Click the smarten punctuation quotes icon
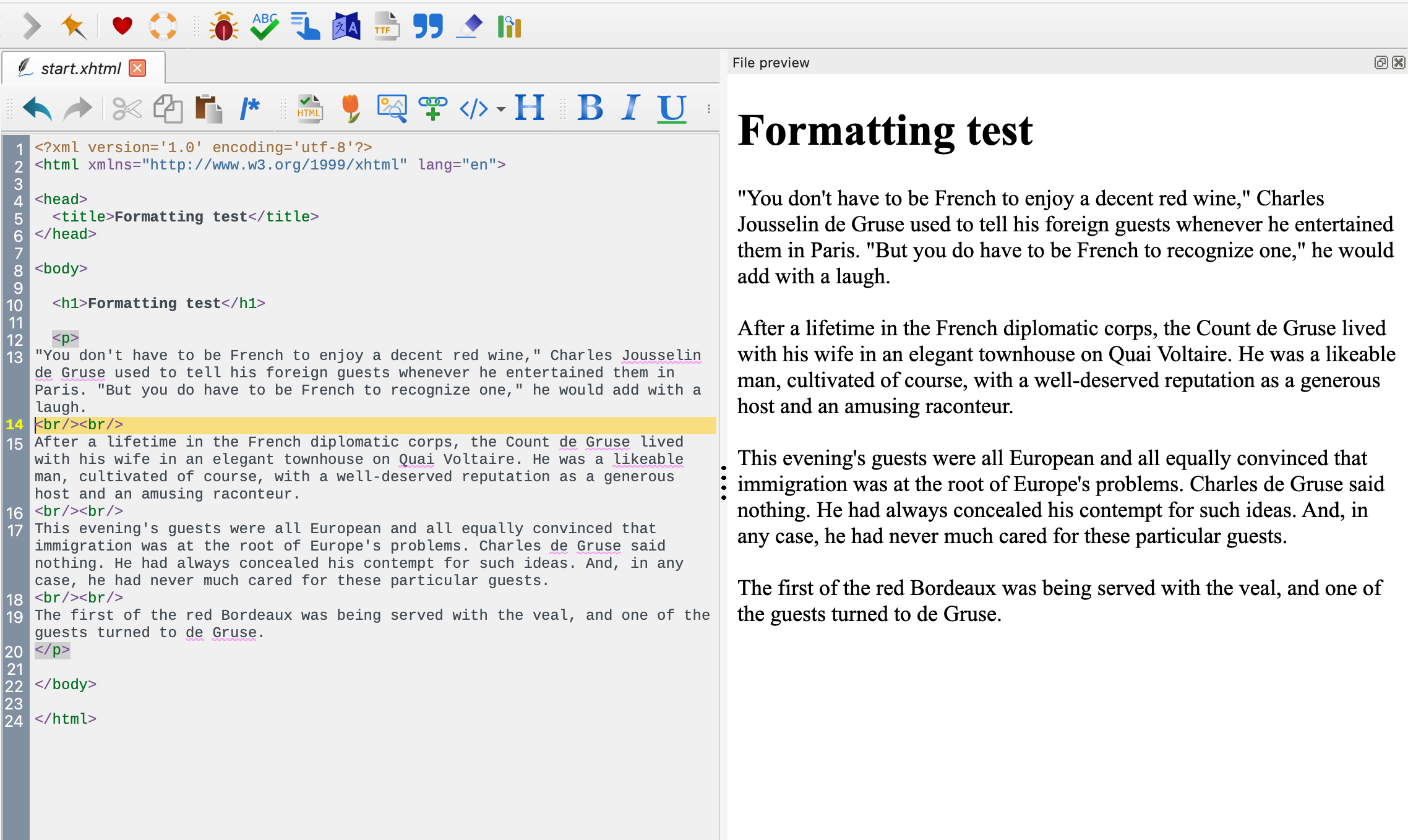 coord(427,27)
